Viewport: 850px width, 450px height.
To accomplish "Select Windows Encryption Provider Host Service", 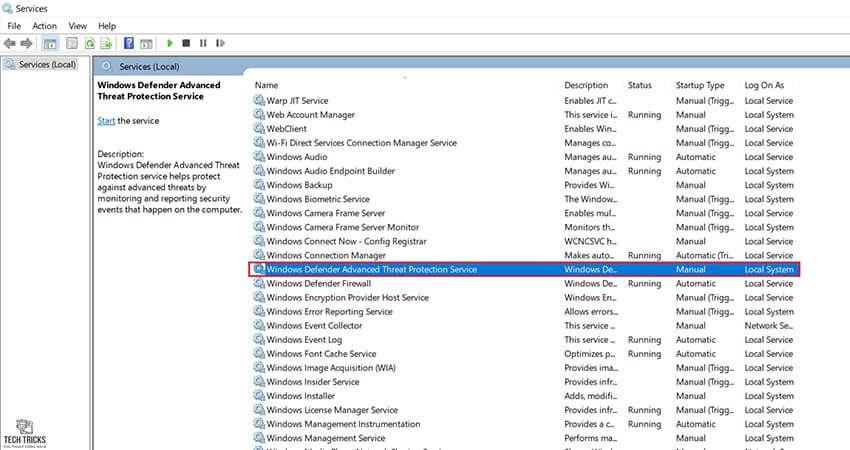I will coord(347,298).
